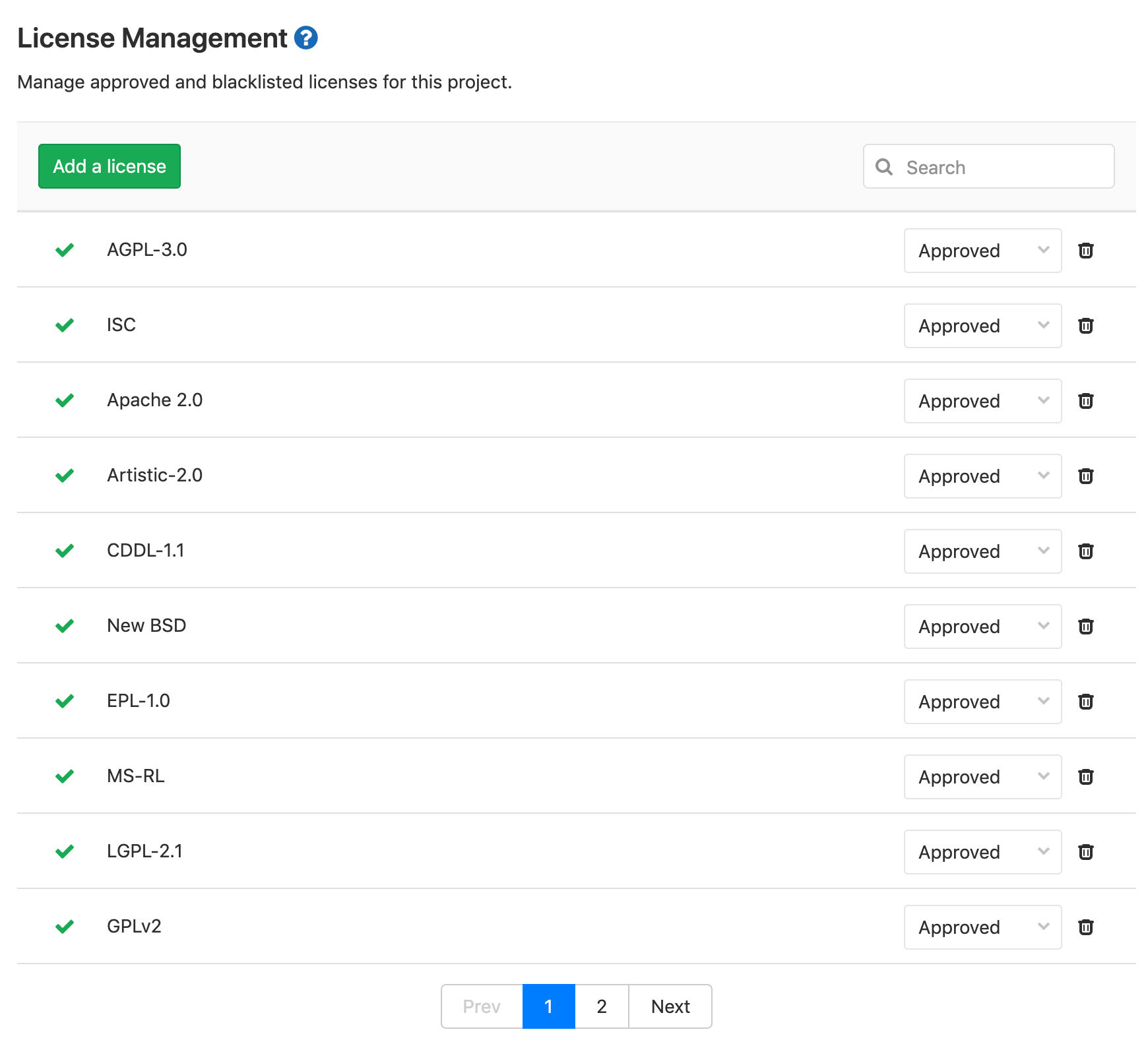Expand the New BSD status dropdown
The width and height of the screenshot is (1148, 1042).
(x=982, y=627)
